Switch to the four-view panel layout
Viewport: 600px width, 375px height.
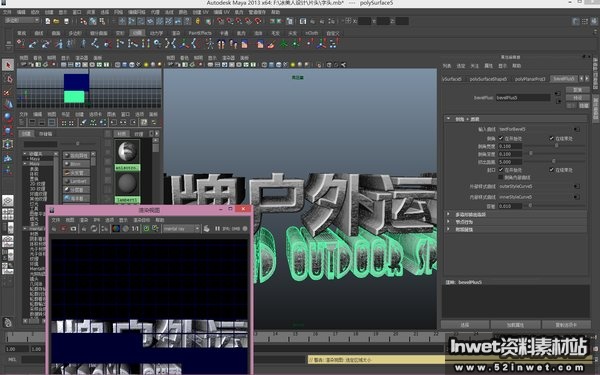pos(8,214)
